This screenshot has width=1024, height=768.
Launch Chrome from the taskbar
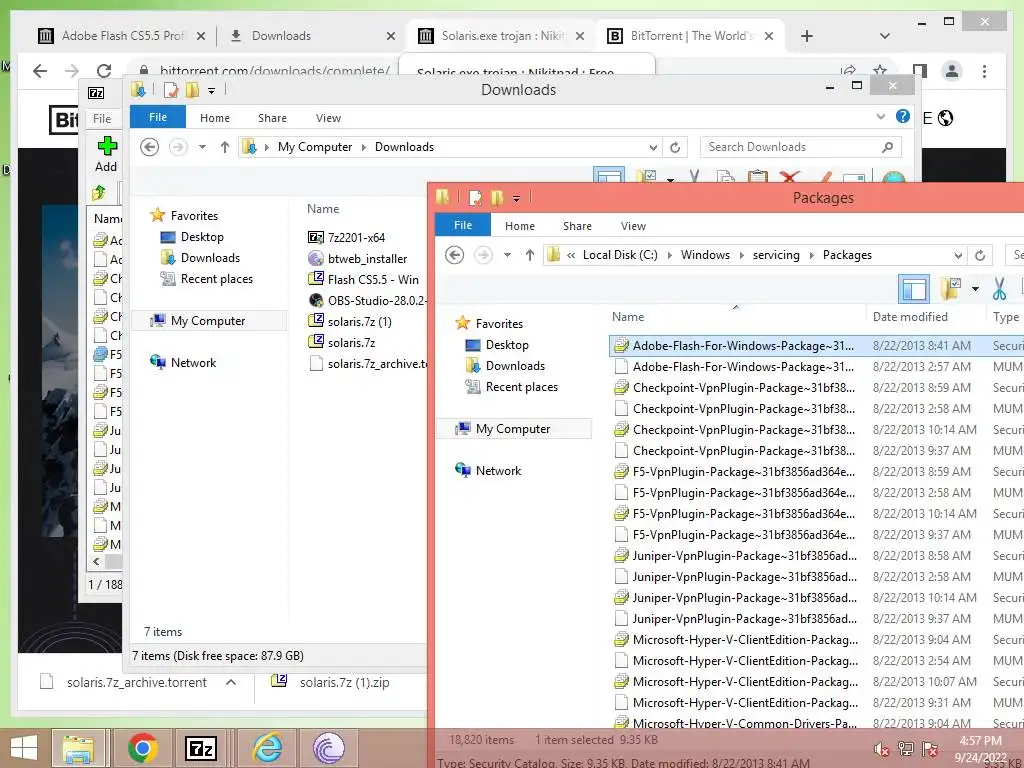click(x=142, y=748)
